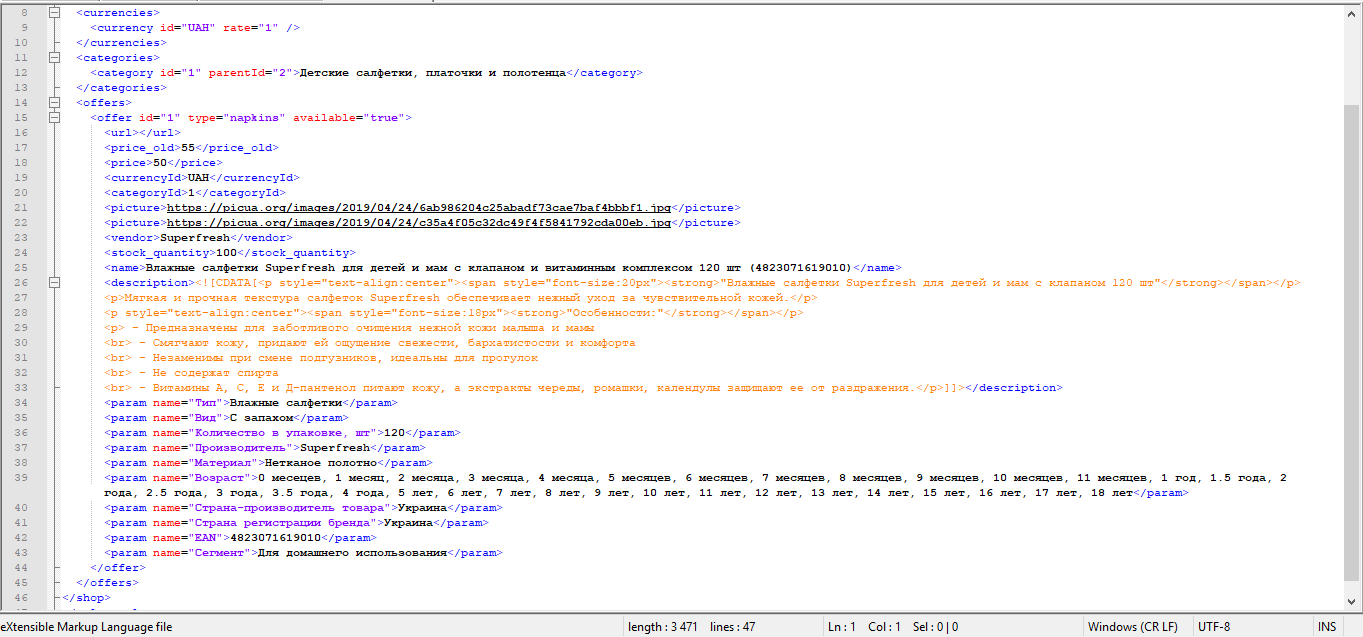Click line number 39 in the margin
Image resolution: width=1363 pixels, height=637 pixels.
21,478
